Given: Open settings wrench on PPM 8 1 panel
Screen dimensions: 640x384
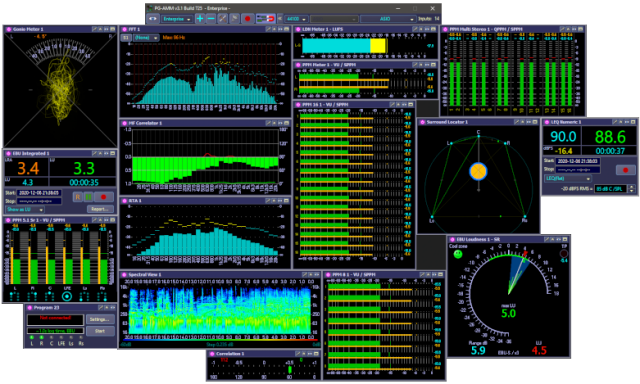Looking at the screenshot, I should 422,275.
